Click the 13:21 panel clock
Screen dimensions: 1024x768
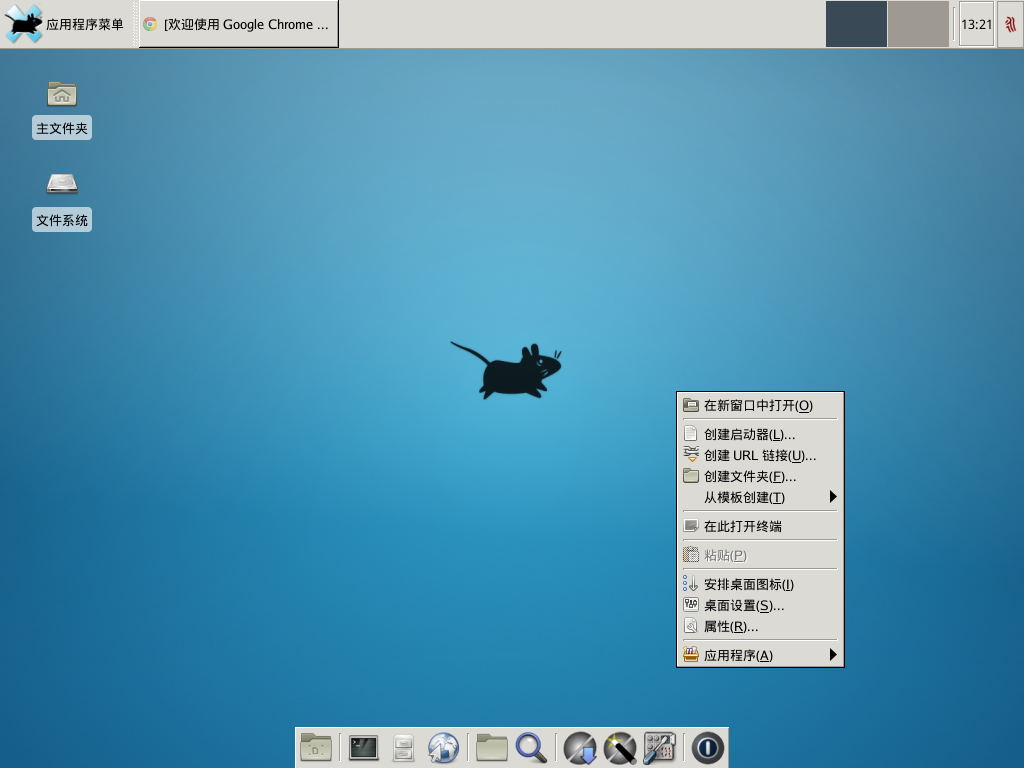click(976, 24)
